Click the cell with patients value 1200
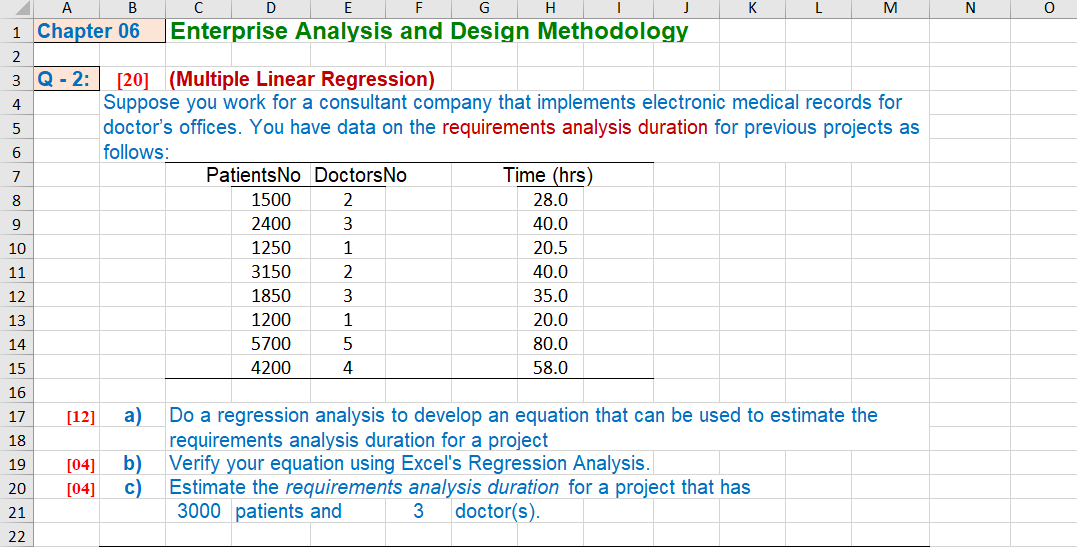The height and width of the screenshot is (547, 1077). pos(271,320)
